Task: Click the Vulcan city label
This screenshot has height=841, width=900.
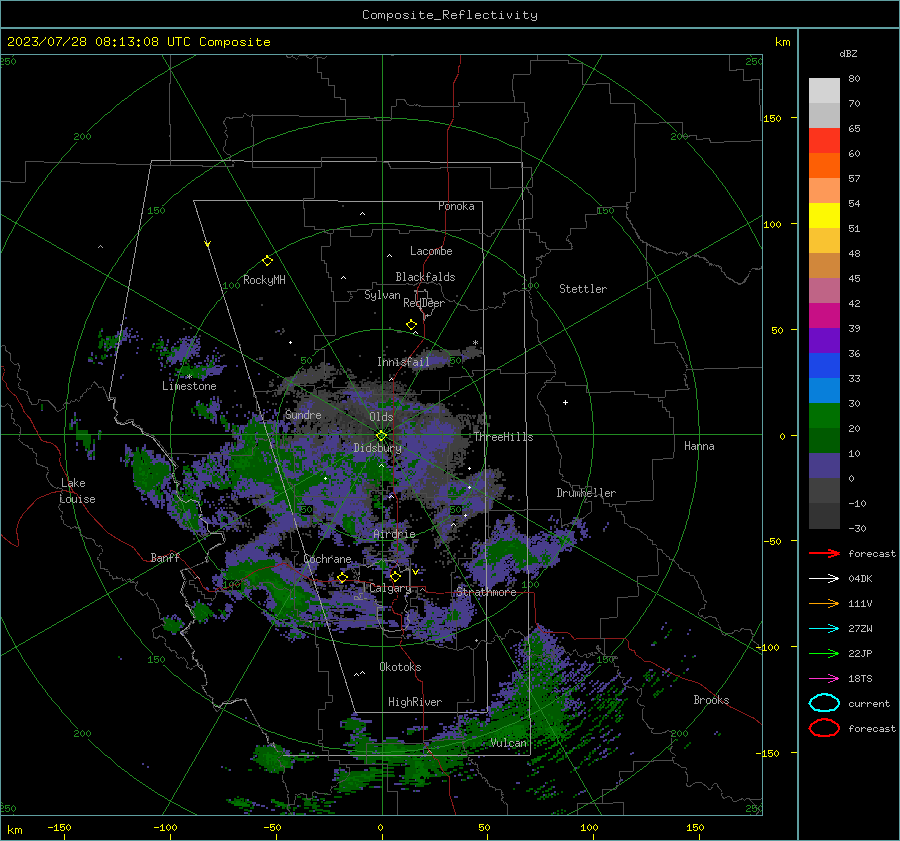Action: 509,743
